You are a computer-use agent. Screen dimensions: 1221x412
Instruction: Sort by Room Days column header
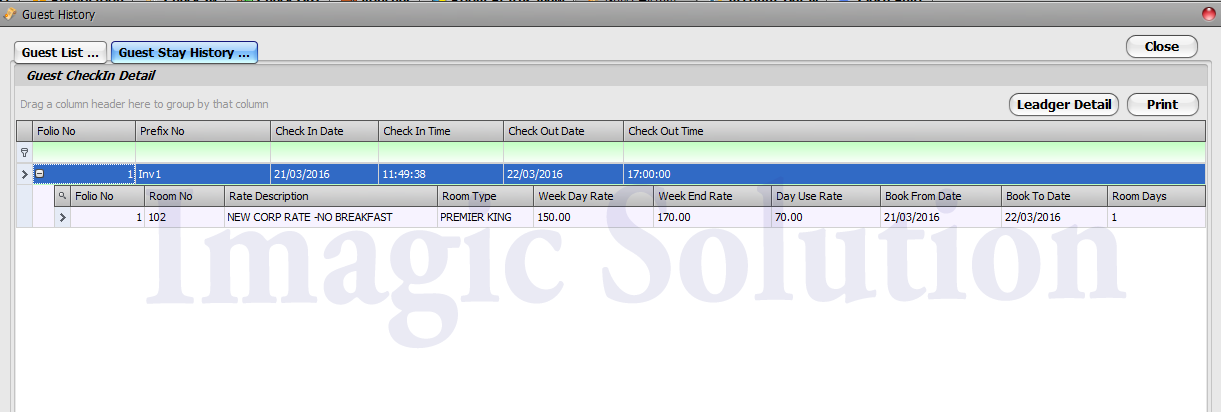click(1156, 196)
